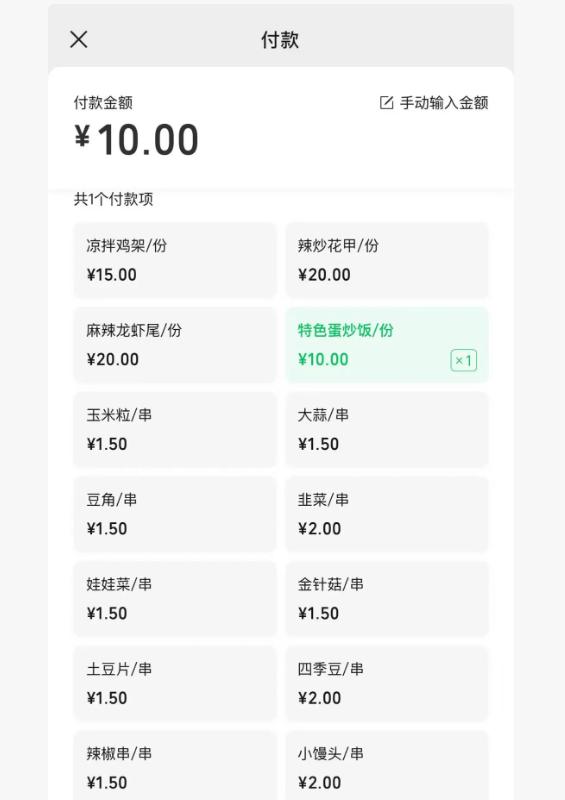The height and width of the screenshot is (800, 565).
Task: Close the 付款 payment screen with X
Action: [79, 39]
